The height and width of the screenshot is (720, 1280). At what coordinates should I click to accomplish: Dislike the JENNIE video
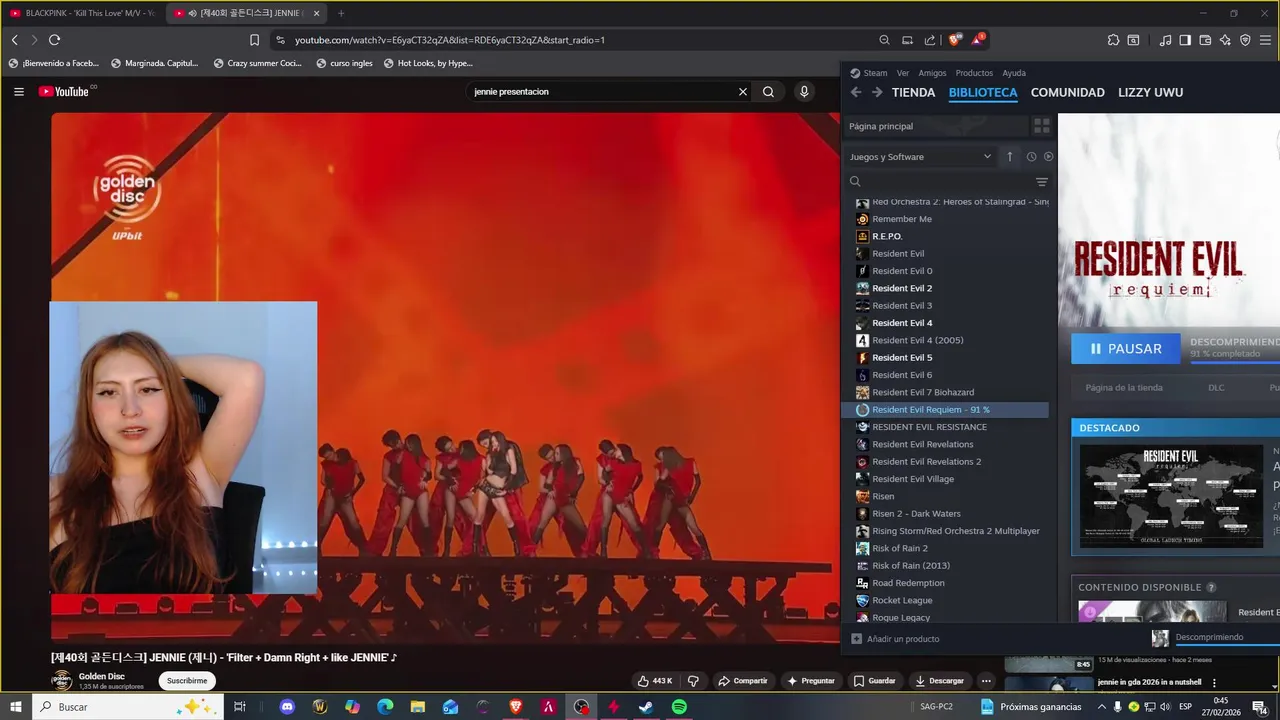tap(693, 681)
